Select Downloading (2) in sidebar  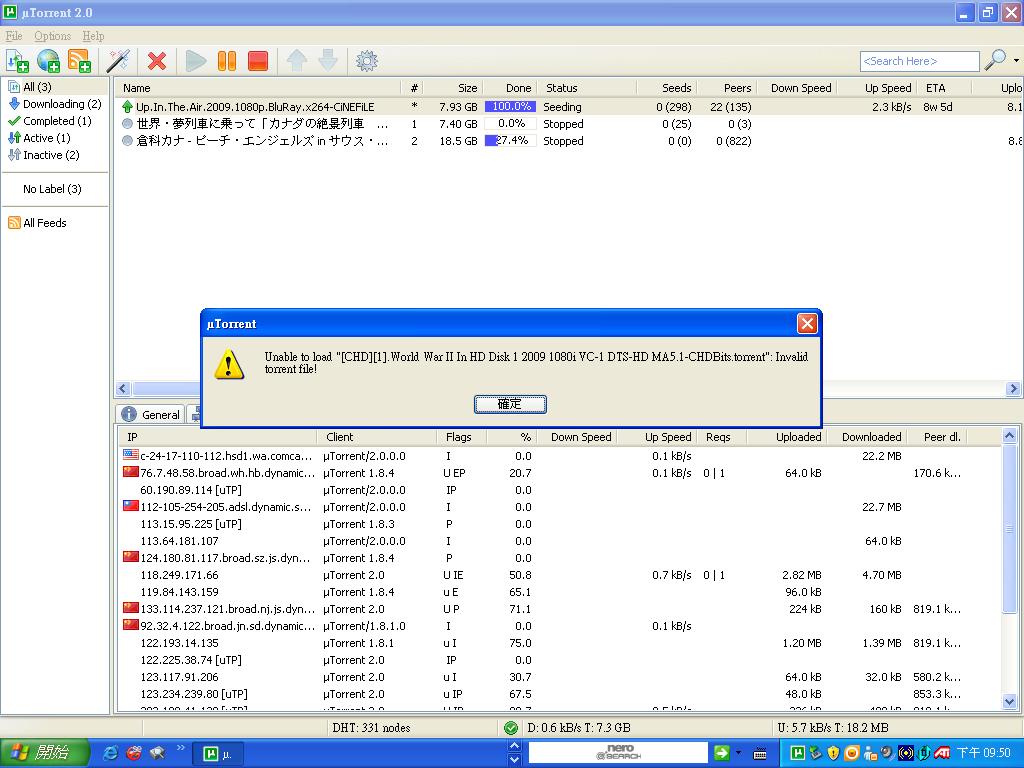pos(61,104)
